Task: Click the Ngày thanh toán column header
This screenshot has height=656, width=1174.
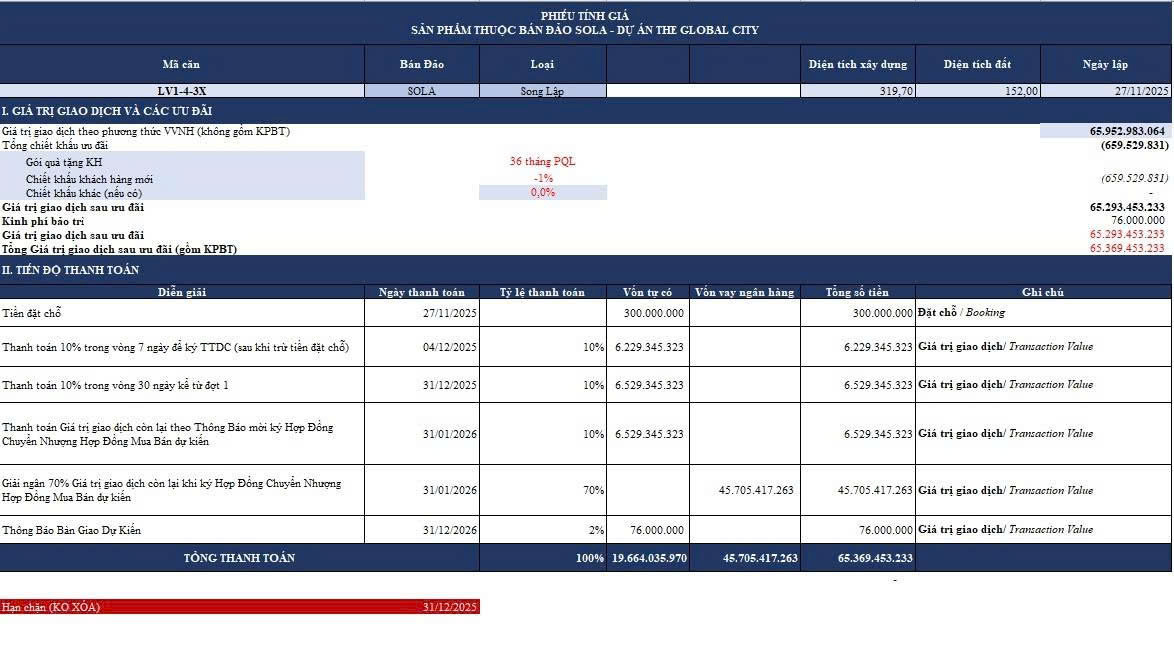Action: click(421, 292)
